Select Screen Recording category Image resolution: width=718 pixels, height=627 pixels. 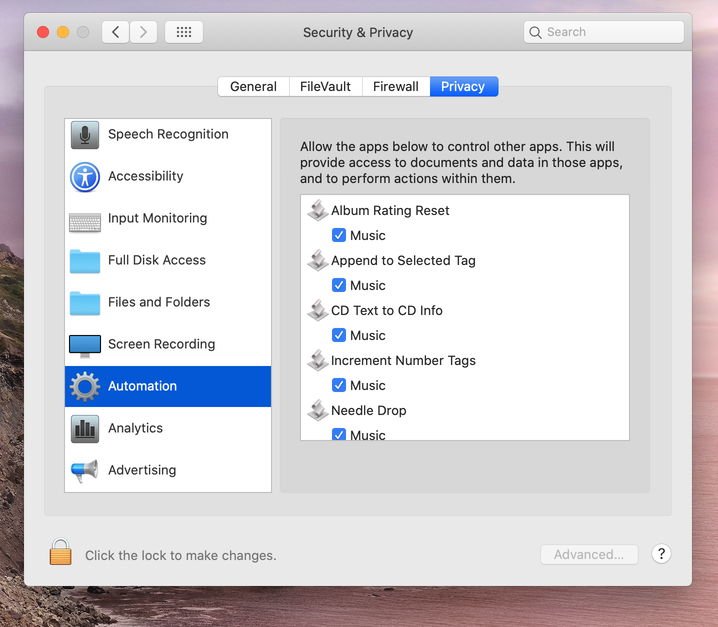[x=168, y=344]
